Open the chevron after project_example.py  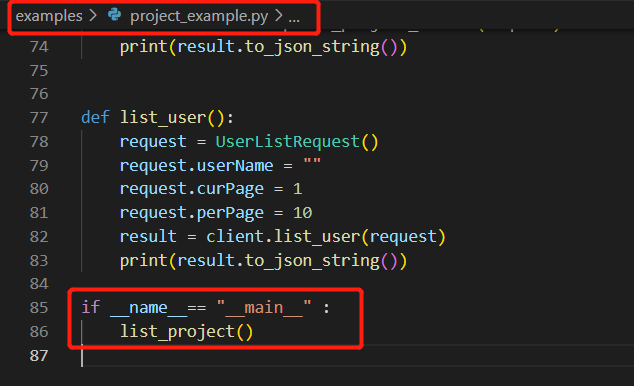(x=279, y=16)
